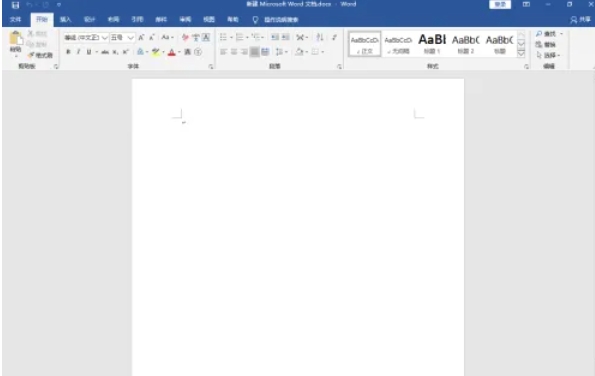Toggle Subscript formatting
Image resolution: width=595 pixels, height=376 pixels.
[x=115, y=52]
